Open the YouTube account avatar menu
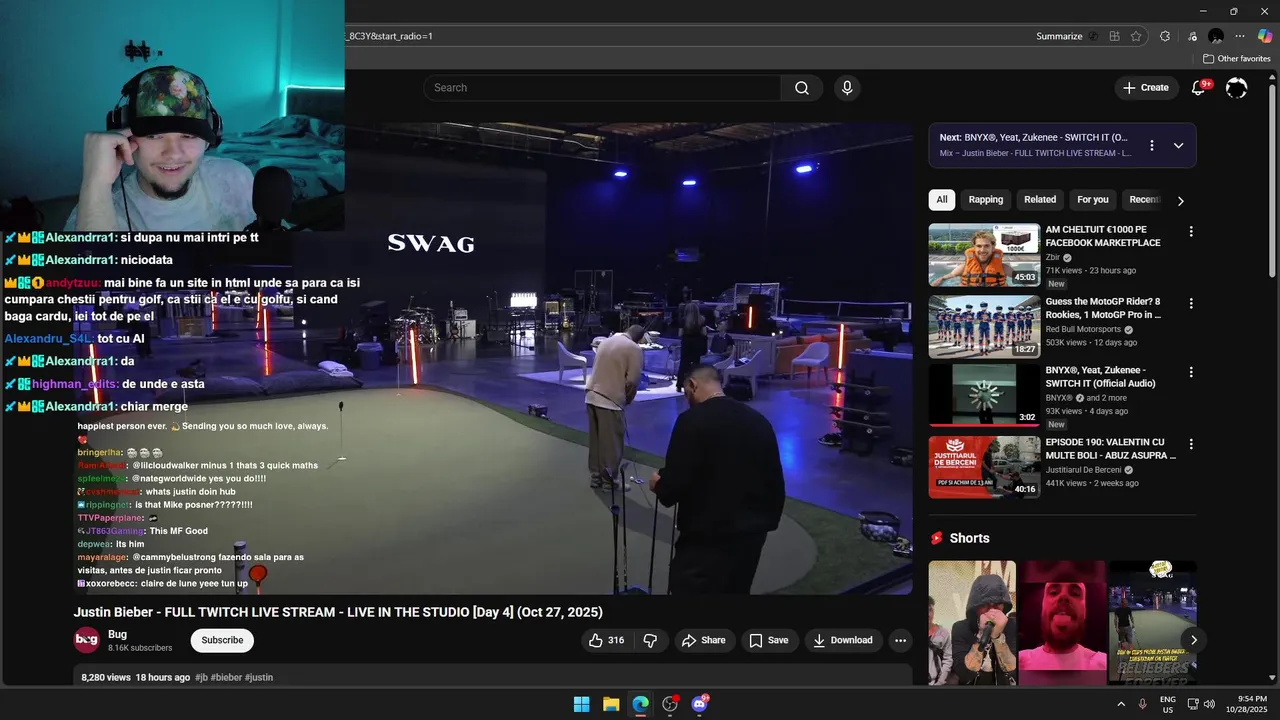Viewport: 1280px width, 720px height. click(1236, 88)
